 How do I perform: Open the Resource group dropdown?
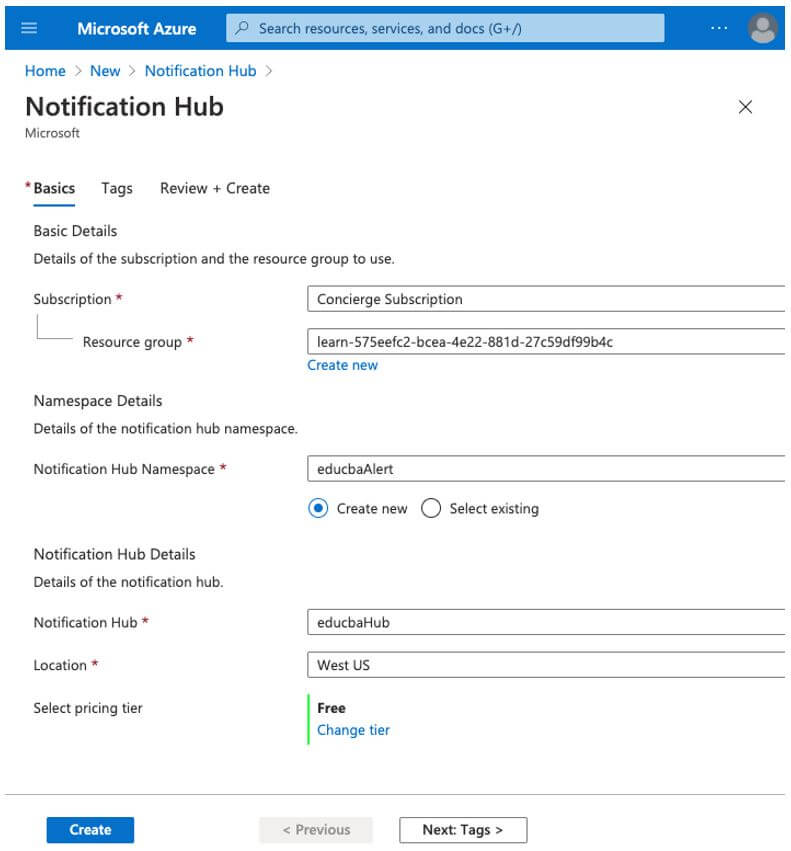[x=547, y=342]
